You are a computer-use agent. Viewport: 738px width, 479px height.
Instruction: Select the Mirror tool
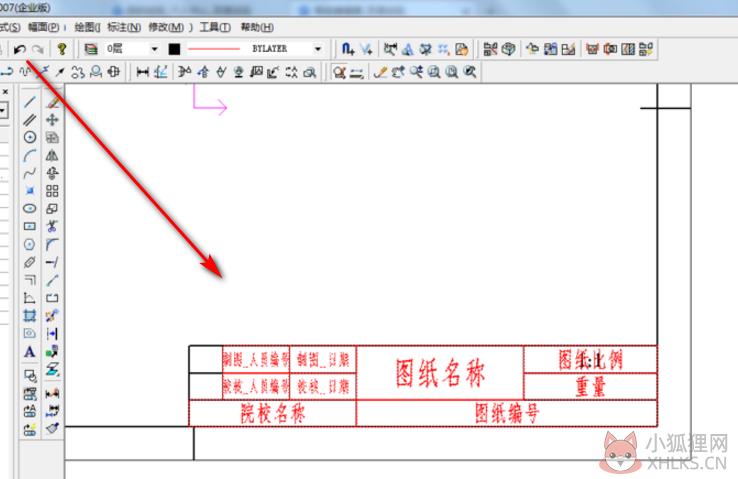coord(52,155)
